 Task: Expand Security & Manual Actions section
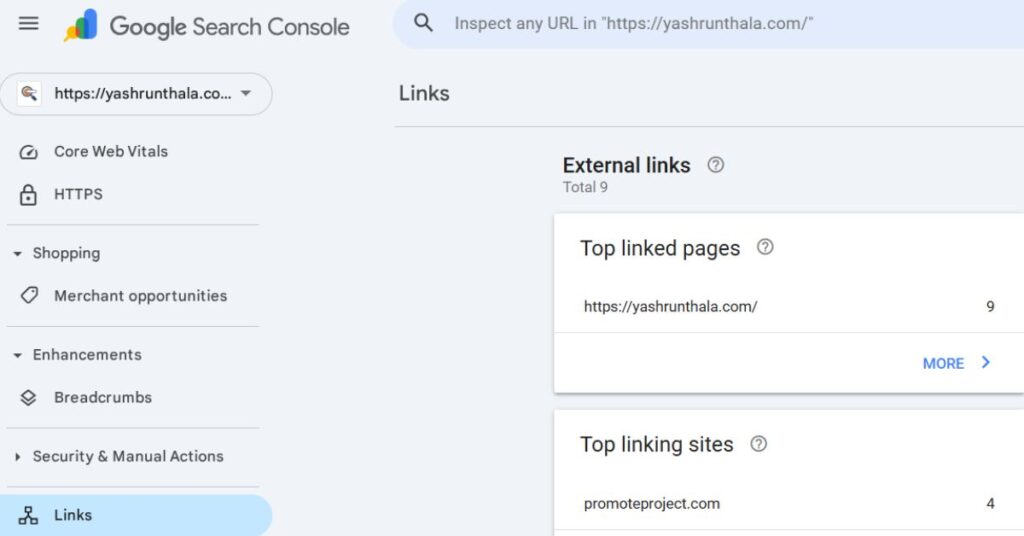point(17,457)
